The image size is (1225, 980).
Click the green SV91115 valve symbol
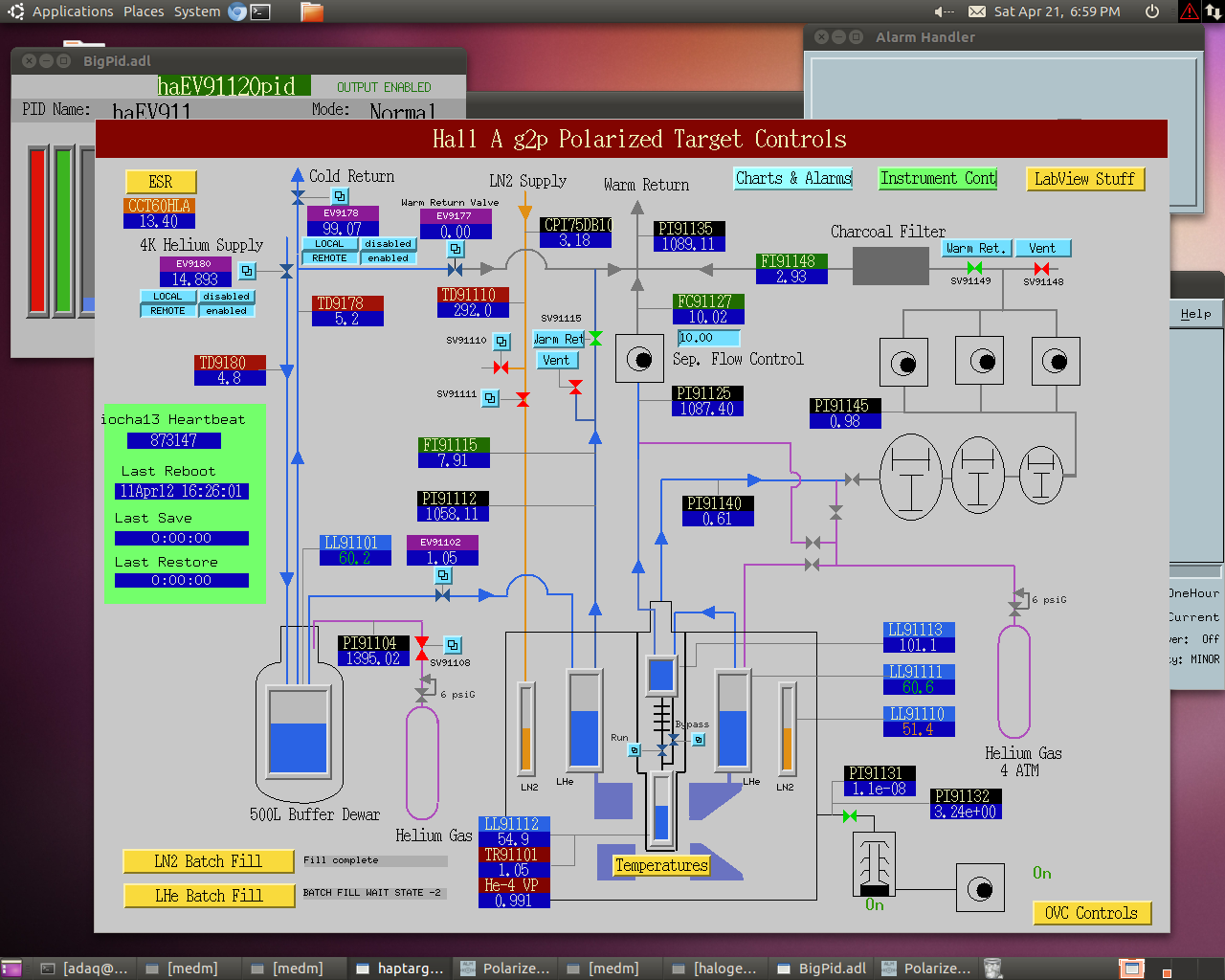[595, 338]
